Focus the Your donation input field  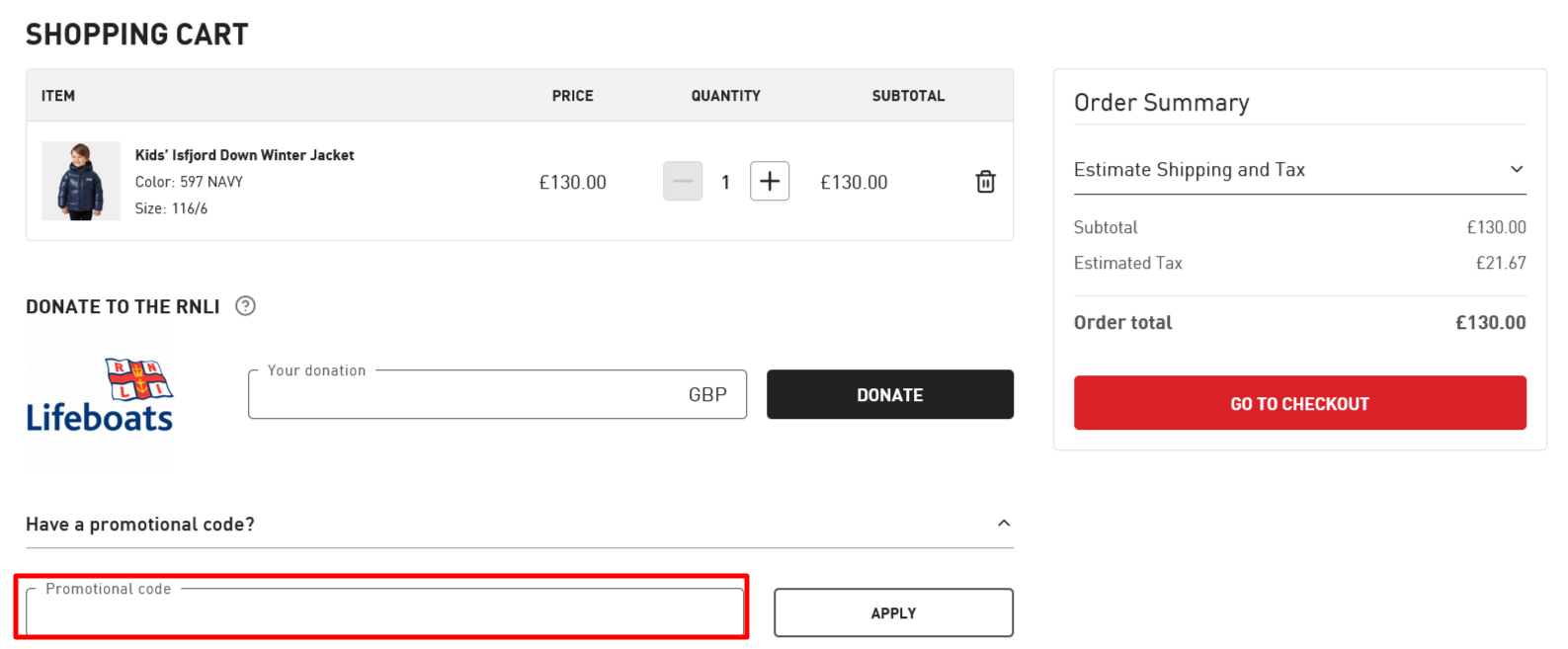(497, 394)
